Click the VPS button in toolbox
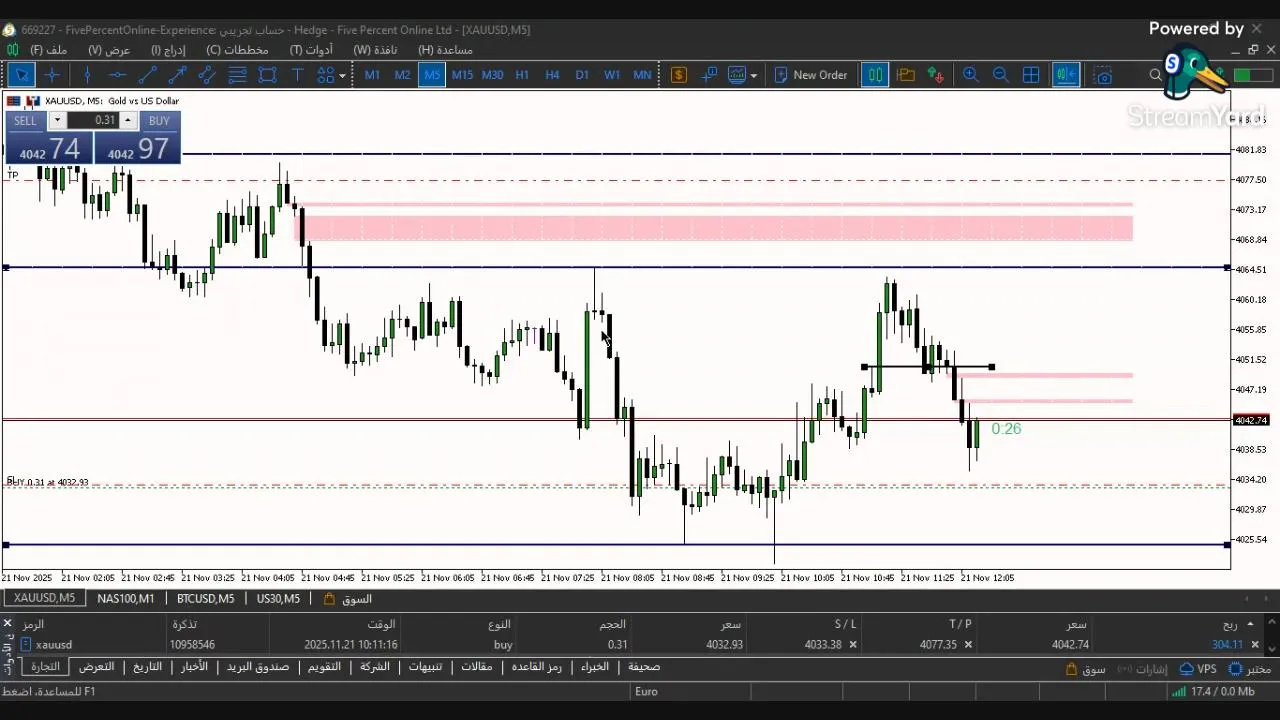 [x=1198, y=669]
